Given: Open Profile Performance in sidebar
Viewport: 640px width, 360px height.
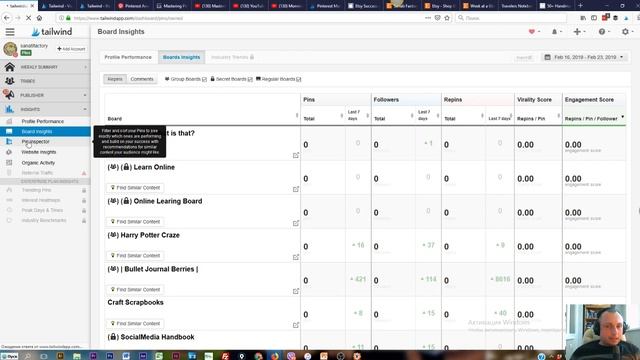Looking at the screenshot, I should click(x=43, y=121).
